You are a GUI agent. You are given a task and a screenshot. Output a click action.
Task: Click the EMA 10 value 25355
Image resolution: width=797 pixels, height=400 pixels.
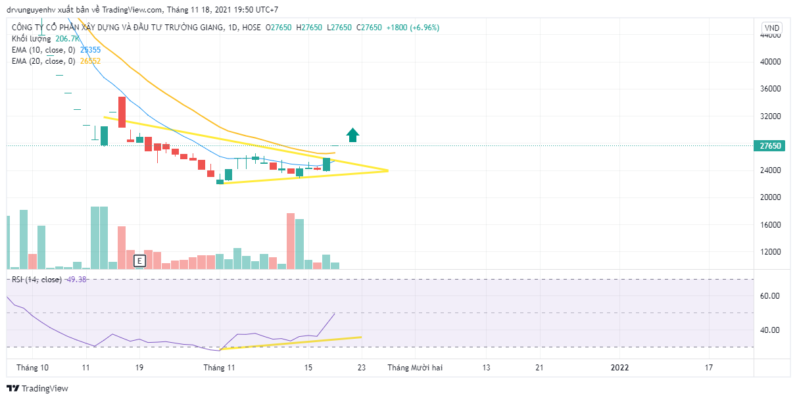tap(90, 50)
